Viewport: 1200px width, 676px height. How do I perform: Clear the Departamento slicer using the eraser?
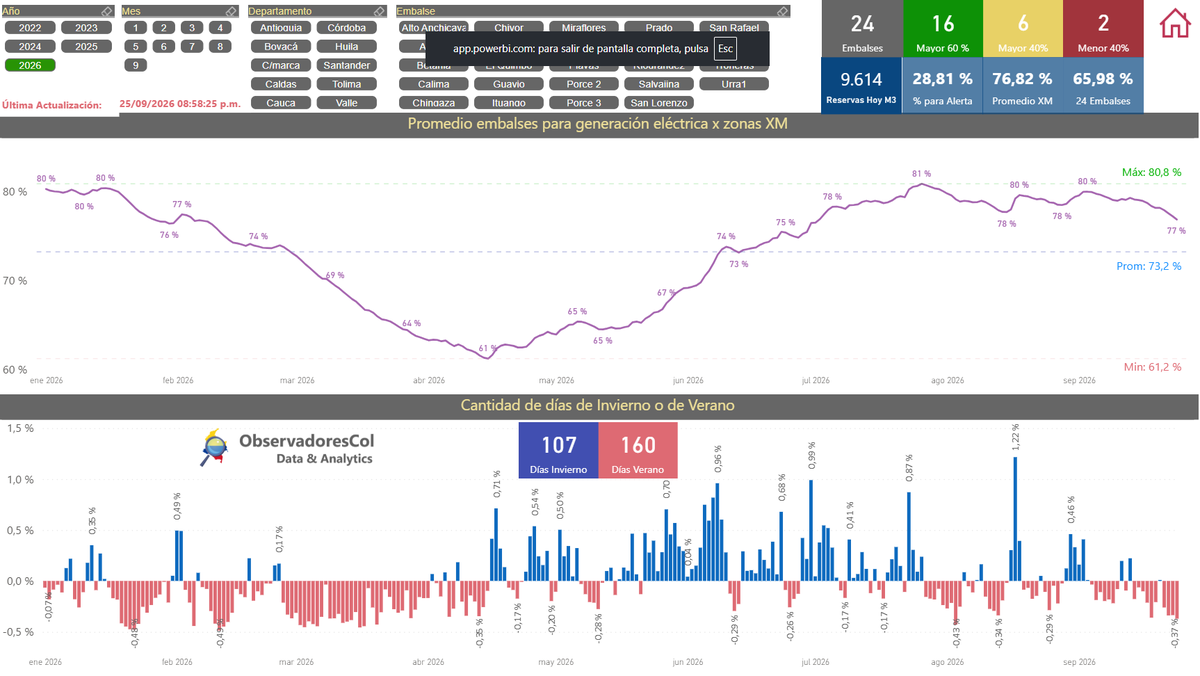point(378,11)
